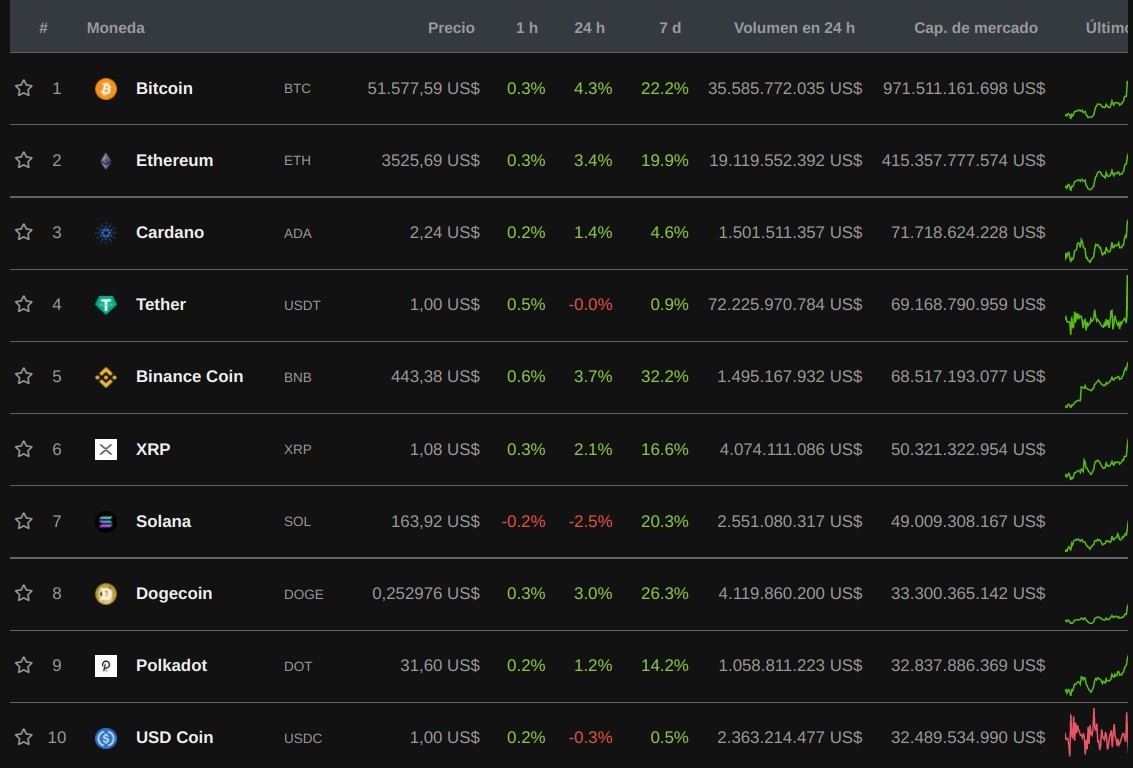The height and width of the screenshot is (768, 1133).
Task: Sort by Cap. de mercado header
Action: [975, 27]
